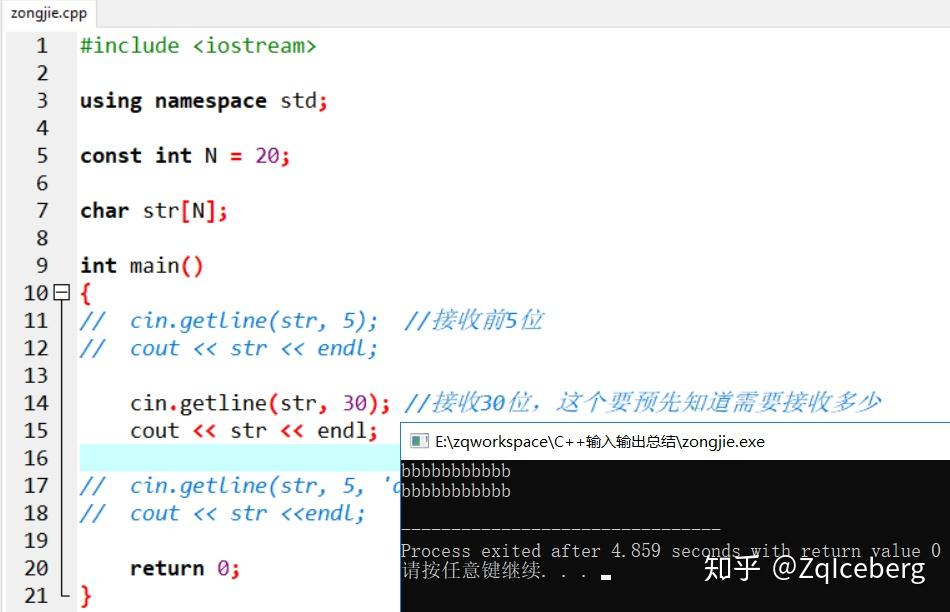Select line number 14 in the gutter
The height and width of the screenshot is (612, 950).
click(x=36, y=403)
